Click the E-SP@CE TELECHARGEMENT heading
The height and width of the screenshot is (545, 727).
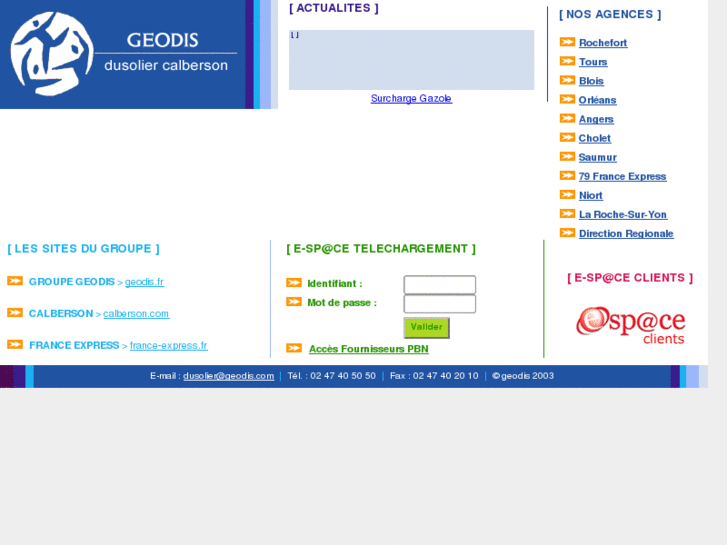[x=381, y=249]
